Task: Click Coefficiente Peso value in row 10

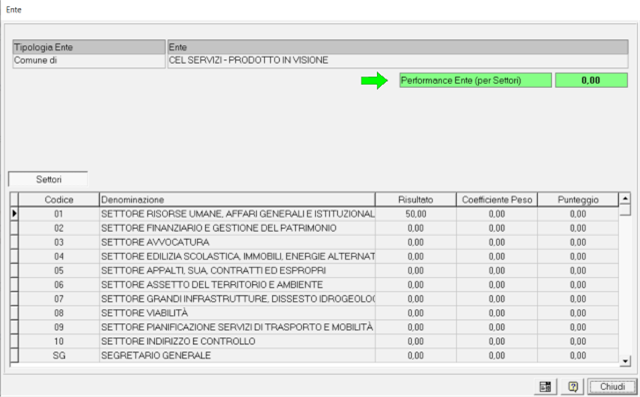Action: click(x=497, y=341)
